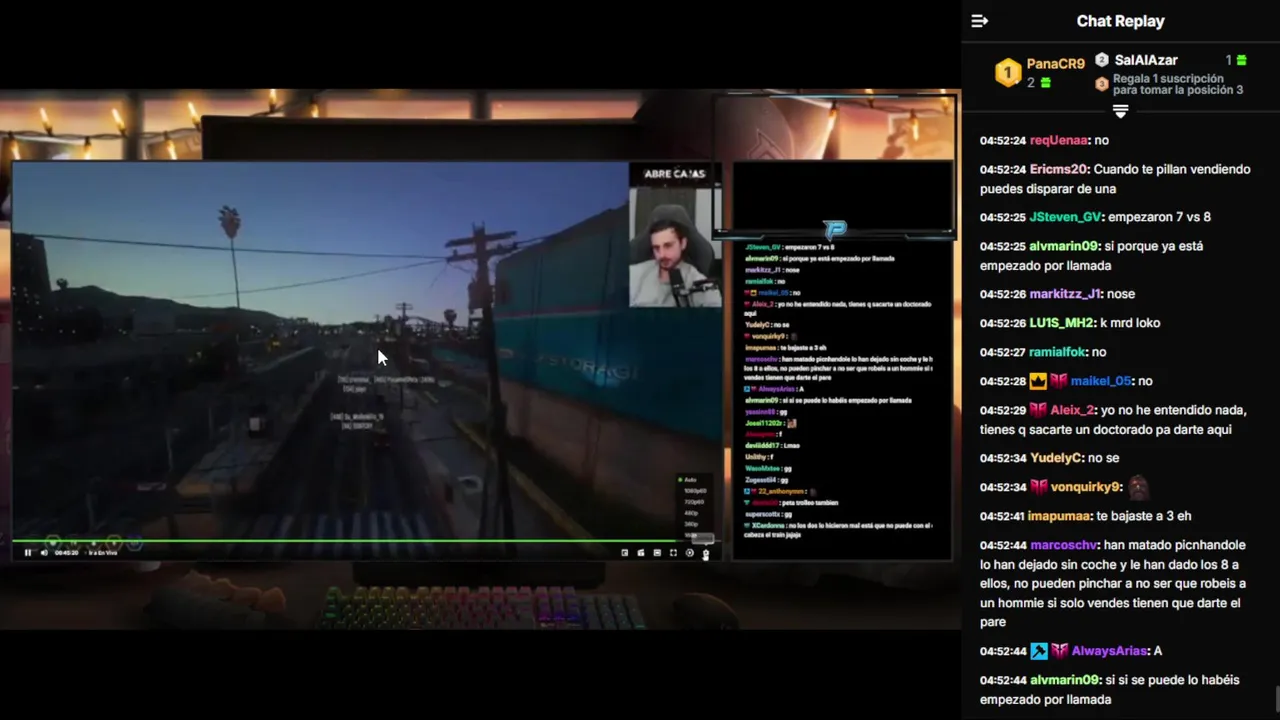The image size is (1280, 720).
Task: Open SalAlAzar in the gift leaderboard
Action: point(1146,60)
